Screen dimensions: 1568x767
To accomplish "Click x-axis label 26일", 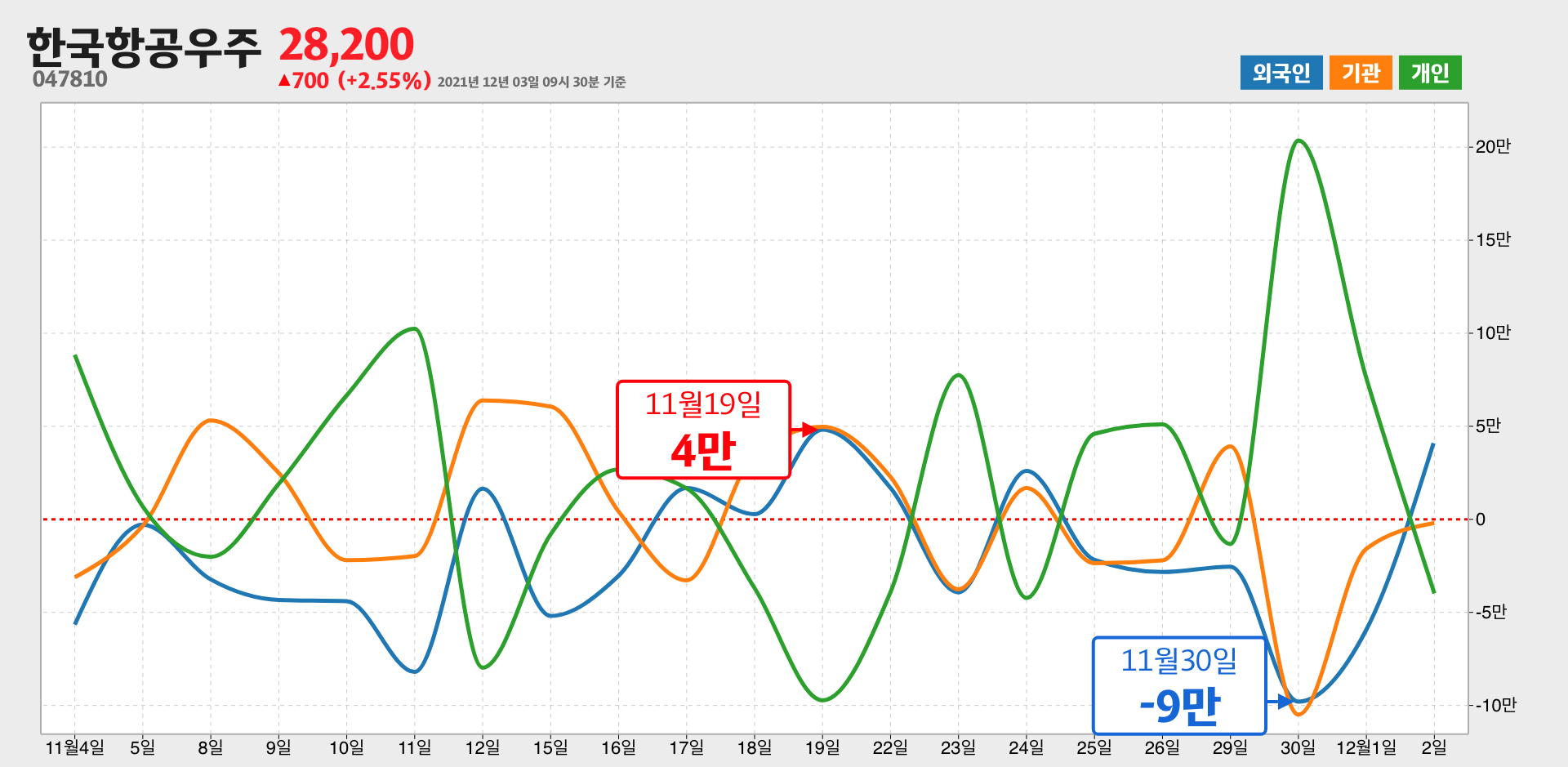I will click(1162, 747).
